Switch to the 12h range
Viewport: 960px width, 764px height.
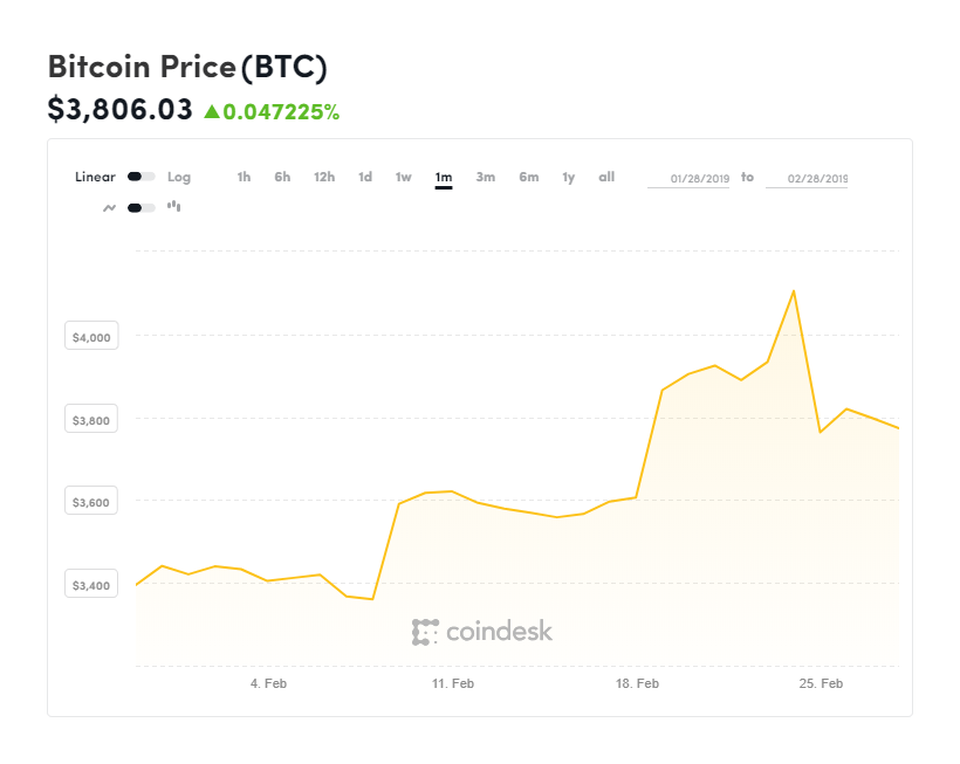tap(324, 177)
